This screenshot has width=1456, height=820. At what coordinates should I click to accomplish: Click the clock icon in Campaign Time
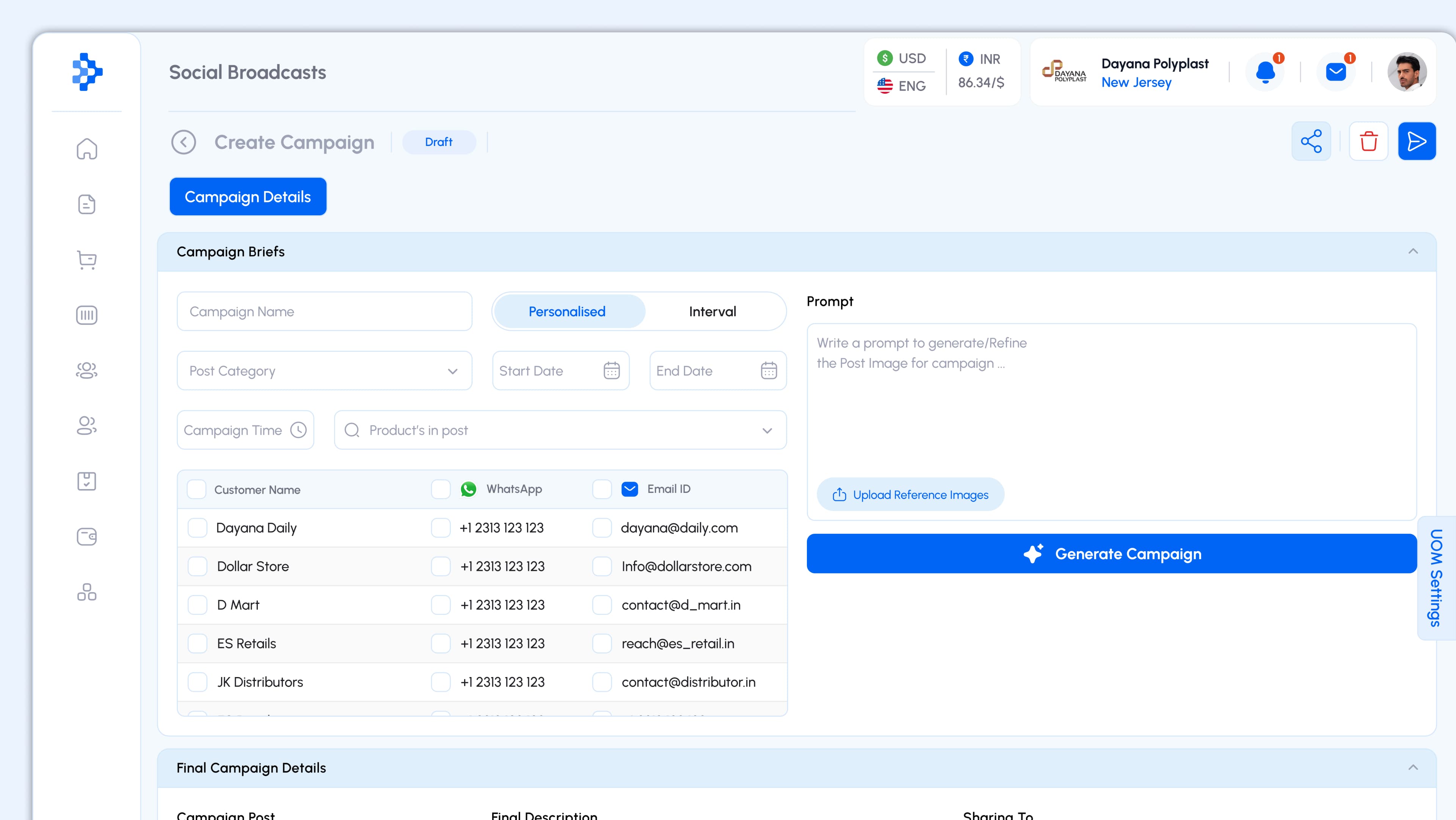[x=298, y=430]
